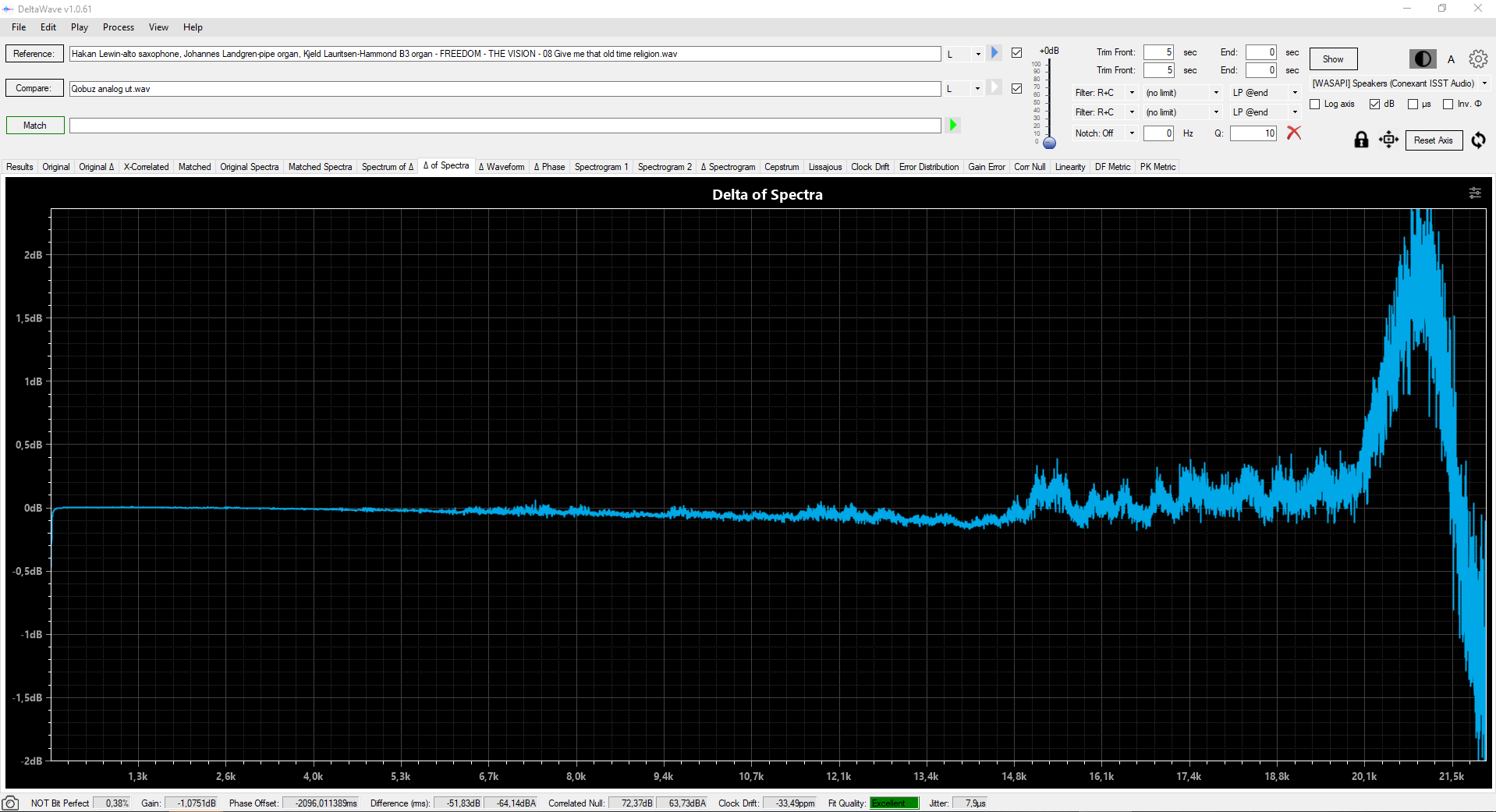Click the Q value field
Image resolution: width=1496 pixels, height=812 pixels.
point(1253,133)
